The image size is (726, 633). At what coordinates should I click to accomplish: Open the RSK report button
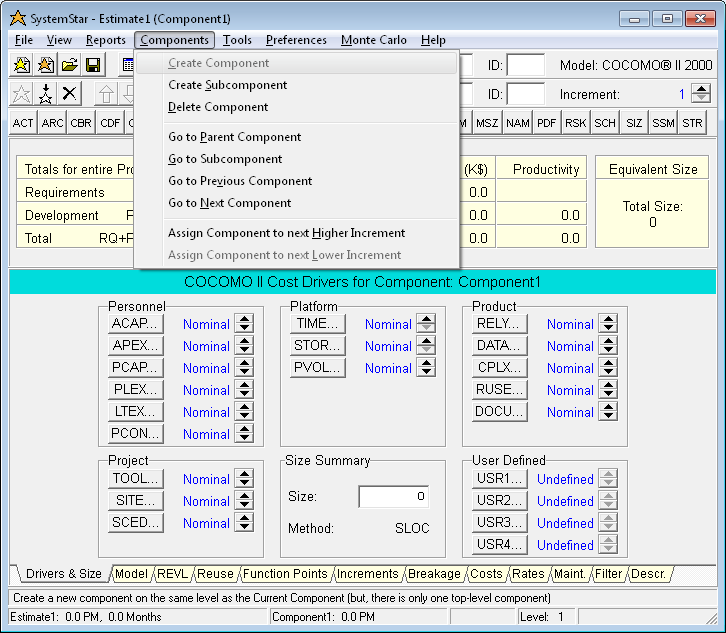click(x=576, y=123)
